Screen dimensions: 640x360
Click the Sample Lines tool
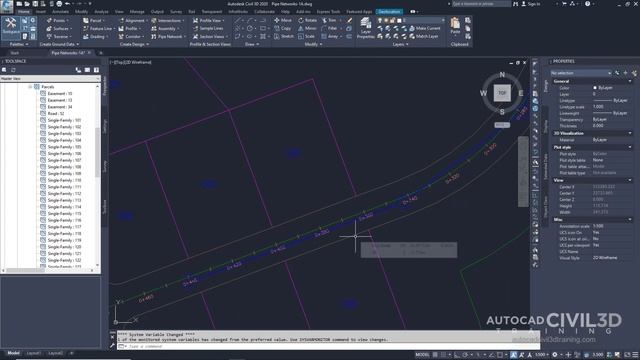208,29
